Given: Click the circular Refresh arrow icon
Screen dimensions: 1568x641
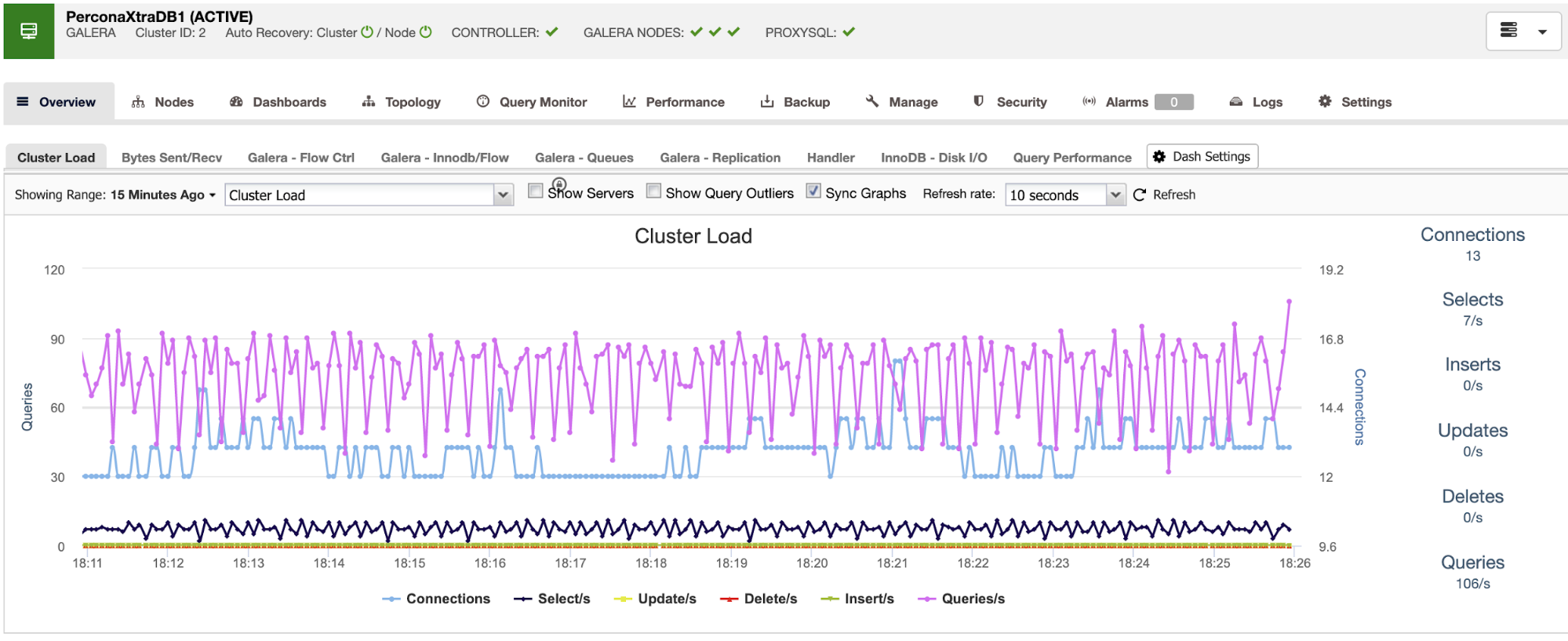Looking at the screenshot, I should [1140, 195].
